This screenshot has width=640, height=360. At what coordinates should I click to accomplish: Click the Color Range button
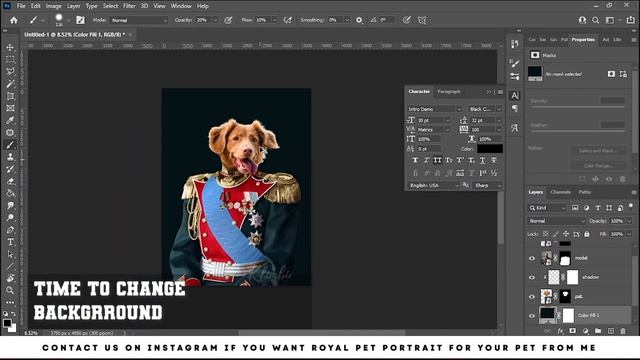point(598,166)
